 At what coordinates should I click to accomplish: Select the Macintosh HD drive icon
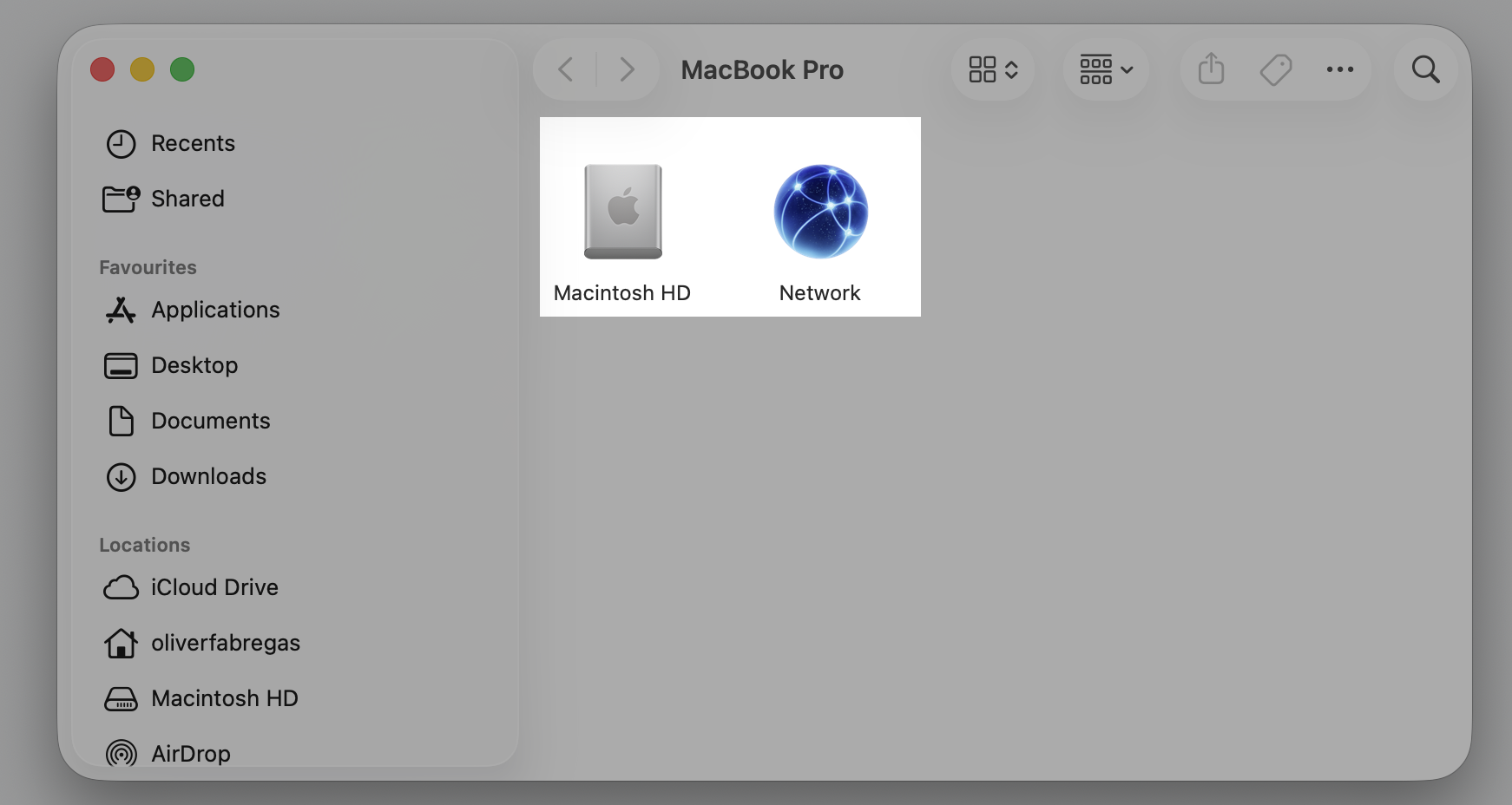(x=623, y=212)
